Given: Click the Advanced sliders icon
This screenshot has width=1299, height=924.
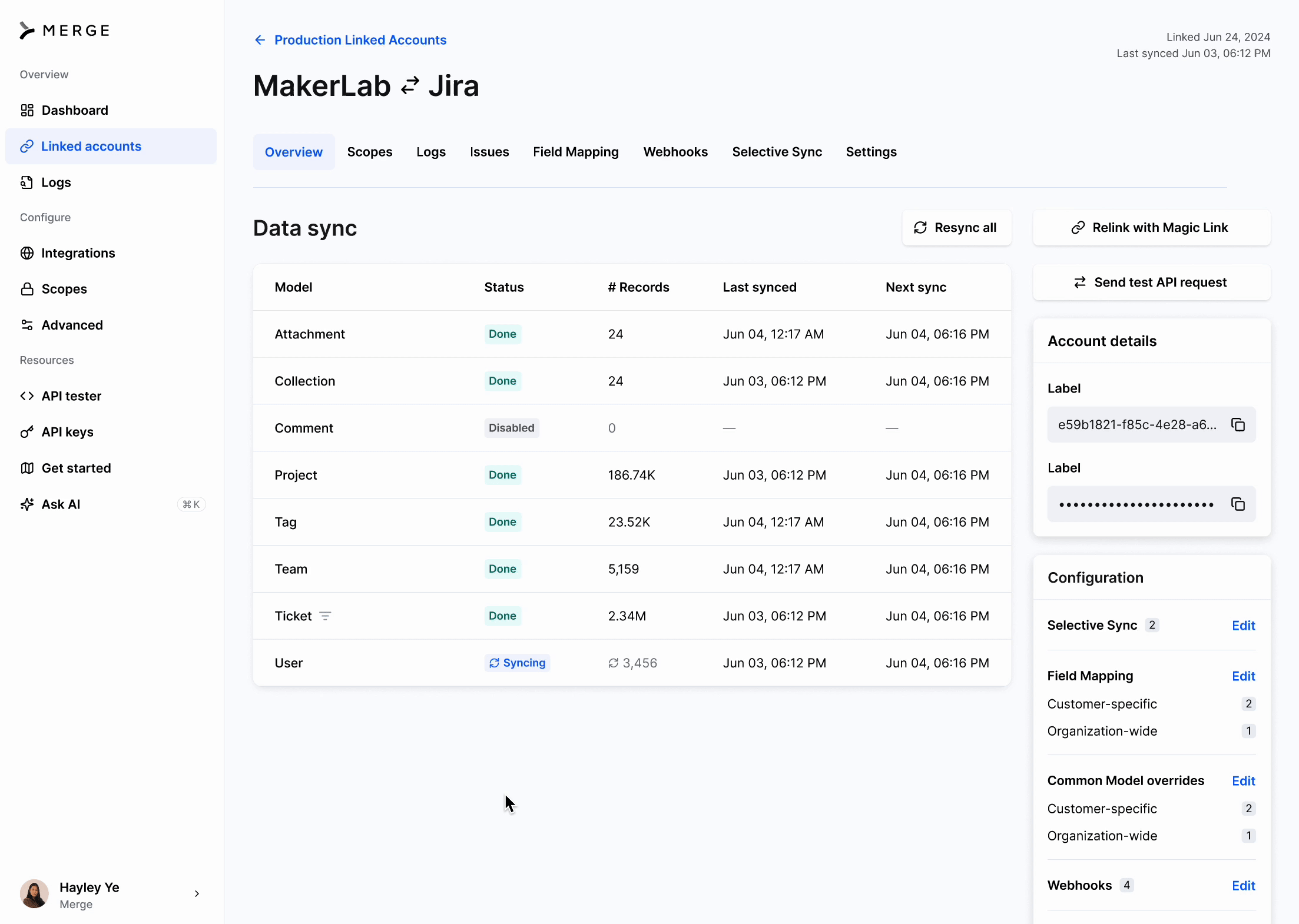Looking at the screenshot, I should coord(27,325).
